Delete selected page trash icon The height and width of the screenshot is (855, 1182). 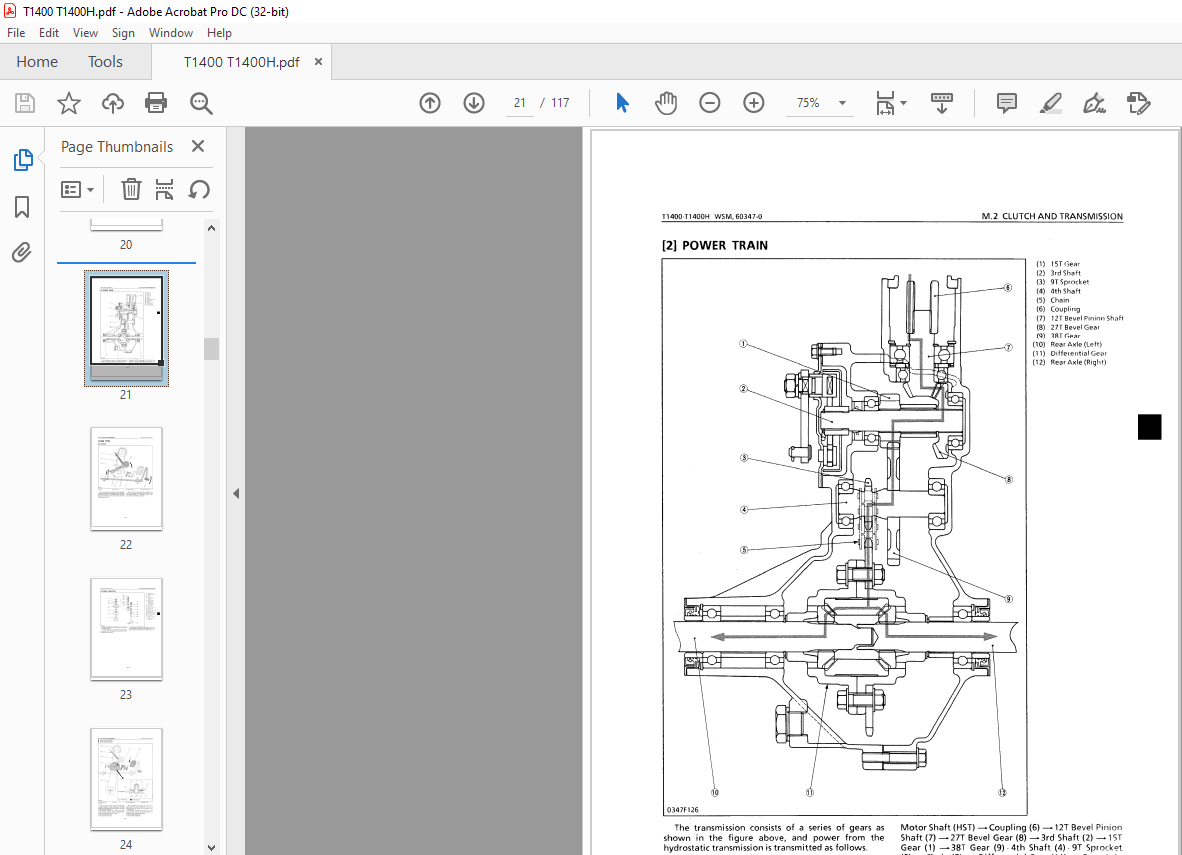[x=131, y=189]
